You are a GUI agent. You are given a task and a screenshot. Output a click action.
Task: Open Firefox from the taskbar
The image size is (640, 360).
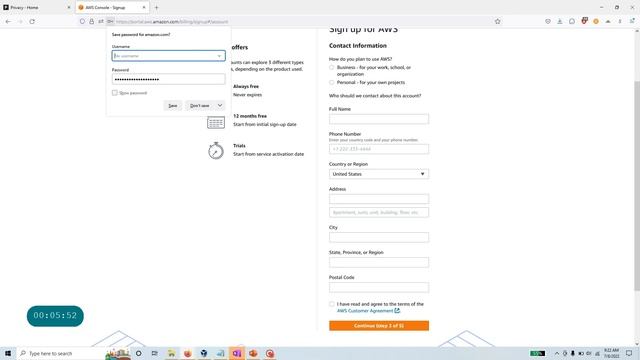click(x=188, y=353)
